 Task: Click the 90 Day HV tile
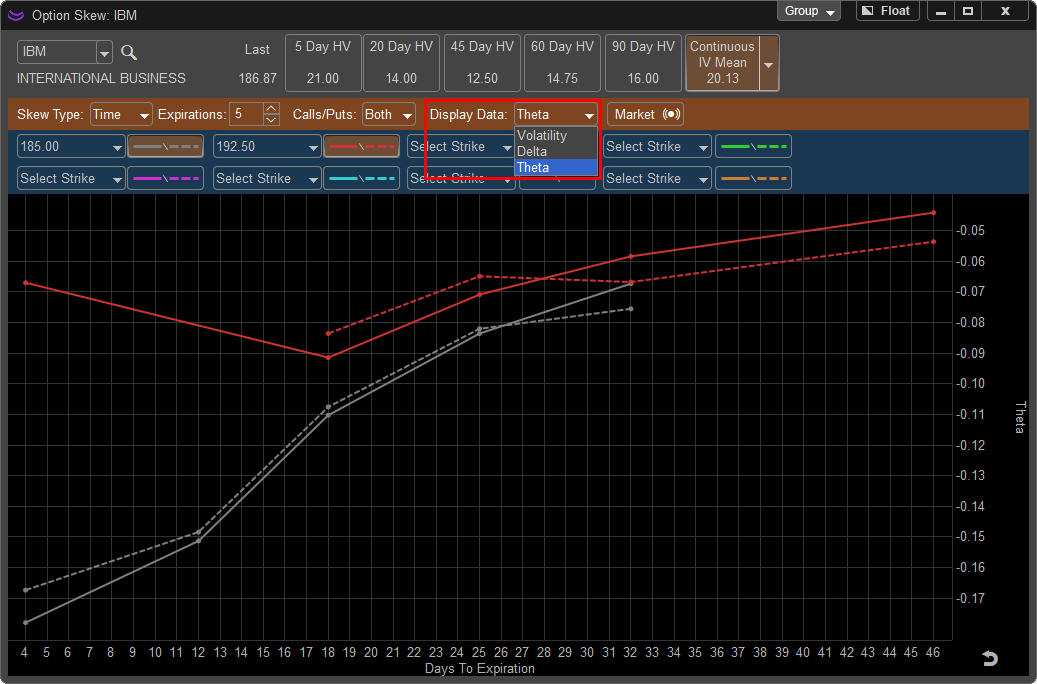click(x=643, y=63)
